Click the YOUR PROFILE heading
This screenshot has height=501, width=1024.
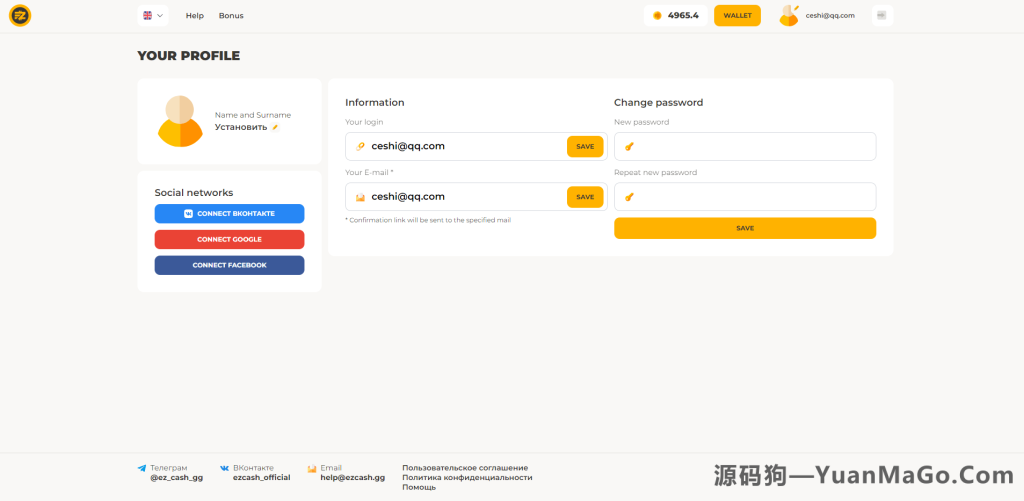(x=189, y=56)
